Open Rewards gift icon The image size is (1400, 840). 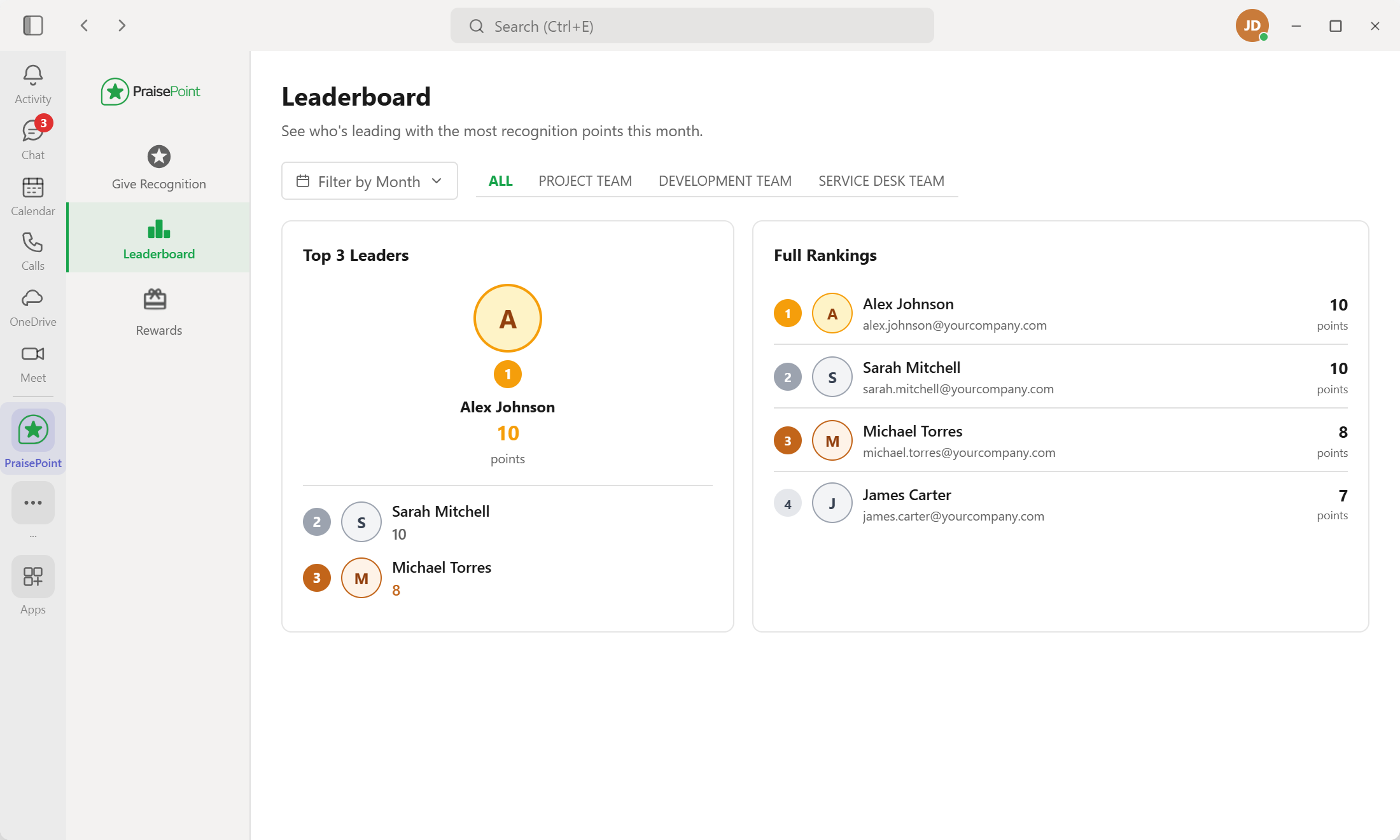coord(155,299)
